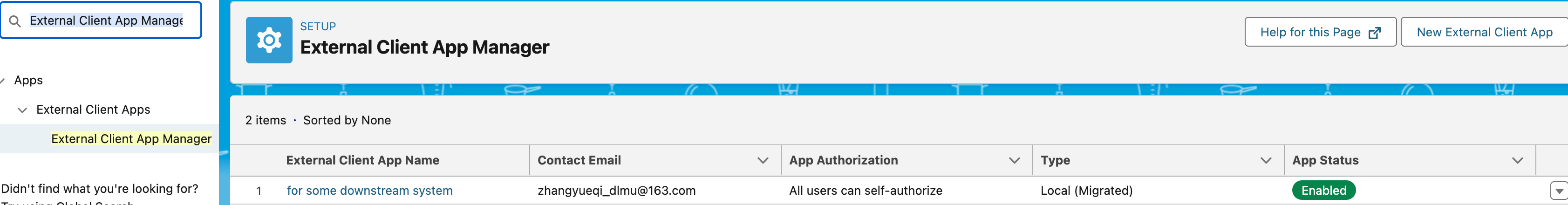
Task: Focus the Quick Find search field
Action: click(106, 20)
